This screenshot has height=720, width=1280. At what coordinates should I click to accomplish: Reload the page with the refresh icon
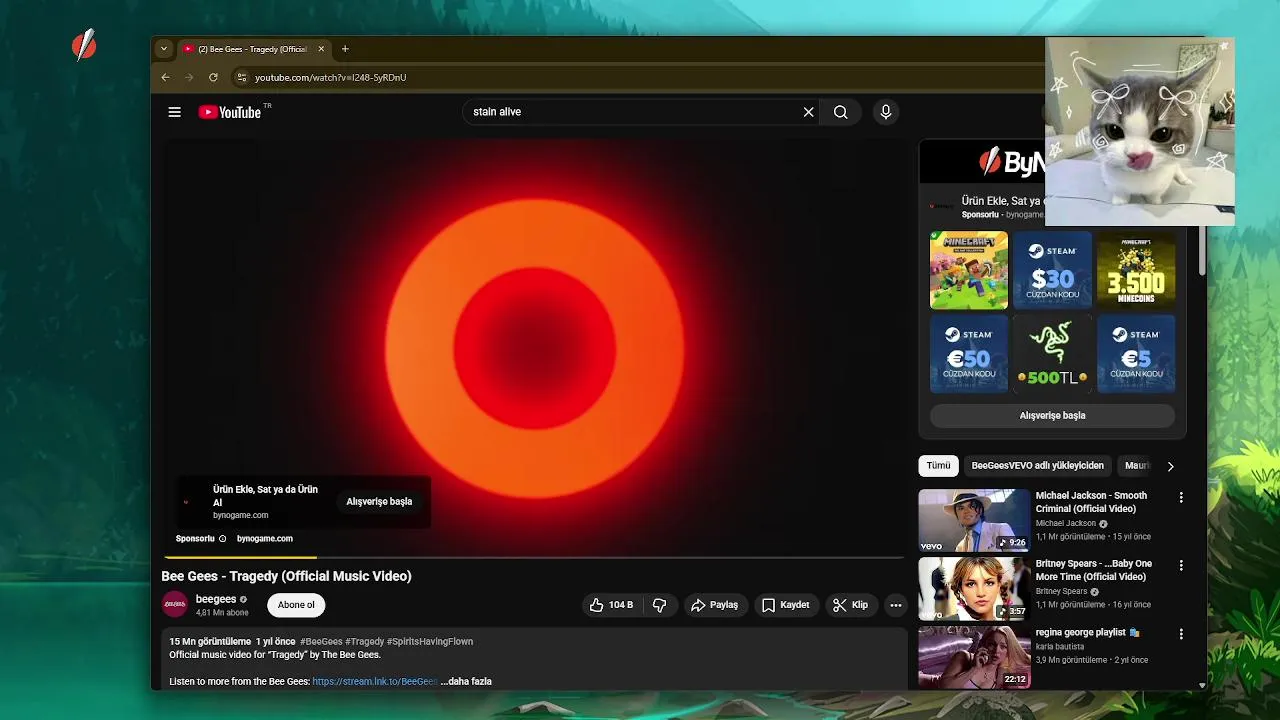[213, 77]
